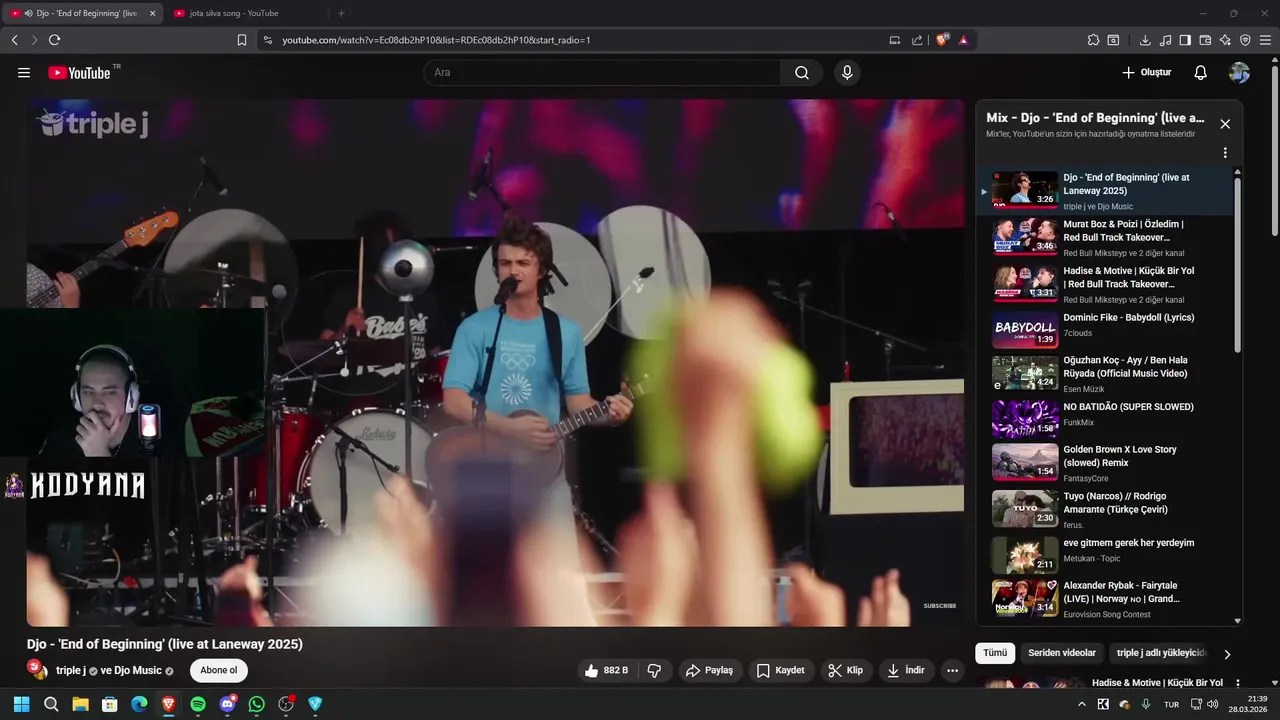
Task: Like the video with 882 B thumbs-up
Action: click(606, 670)
